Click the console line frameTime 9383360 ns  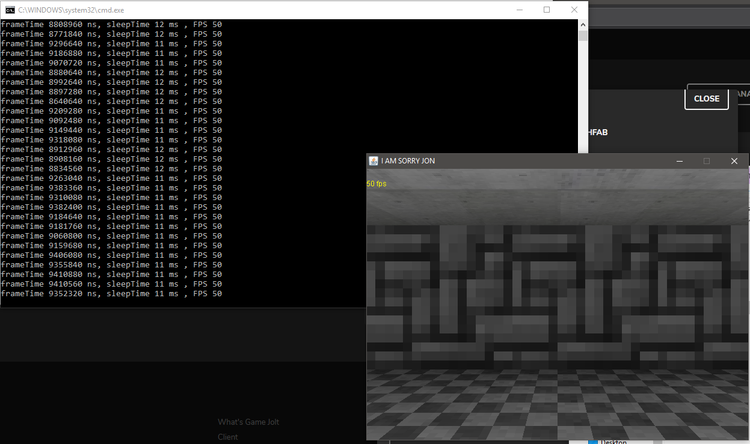(x=111, y=188)
